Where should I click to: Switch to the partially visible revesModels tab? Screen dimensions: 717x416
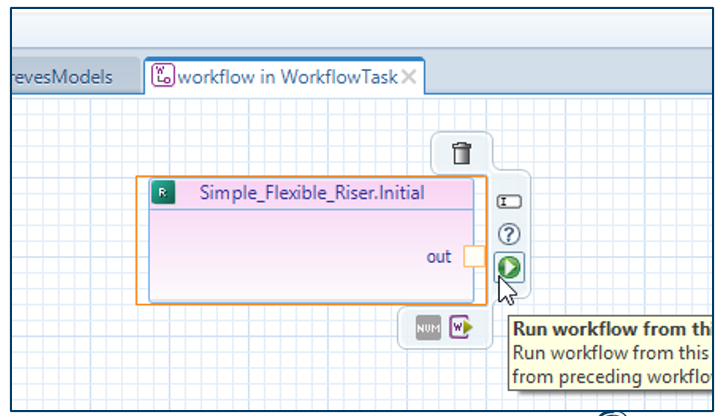click(60, 77)
